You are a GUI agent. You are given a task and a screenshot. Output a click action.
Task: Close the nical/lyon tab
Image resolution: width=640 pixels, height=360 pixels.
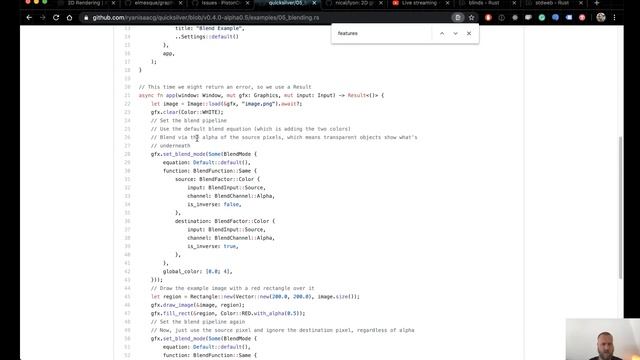point(381,3)
